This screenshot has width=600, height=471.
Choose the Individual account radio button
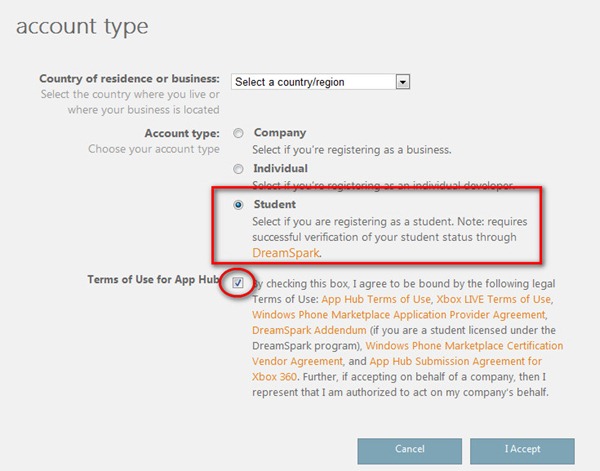[x=238, y=169]
